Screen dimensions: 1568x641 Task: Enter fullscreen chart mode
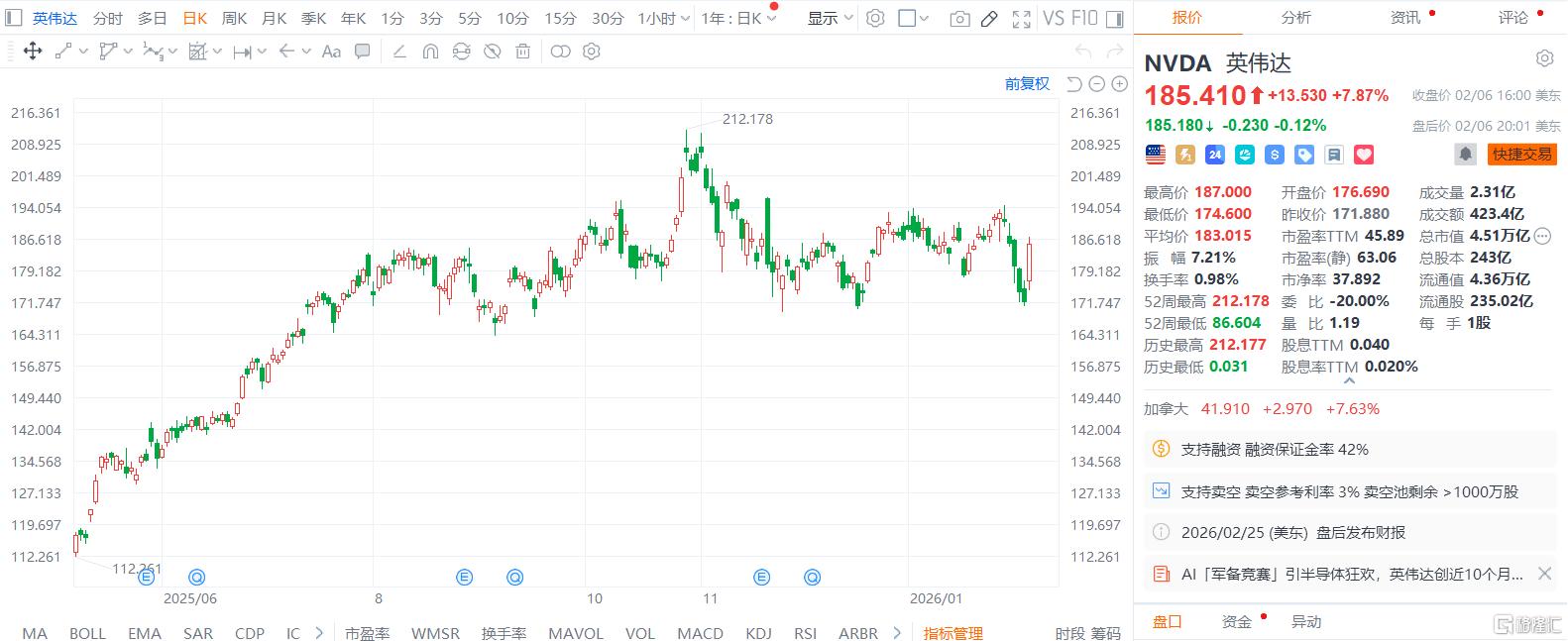coord(1021,19)
